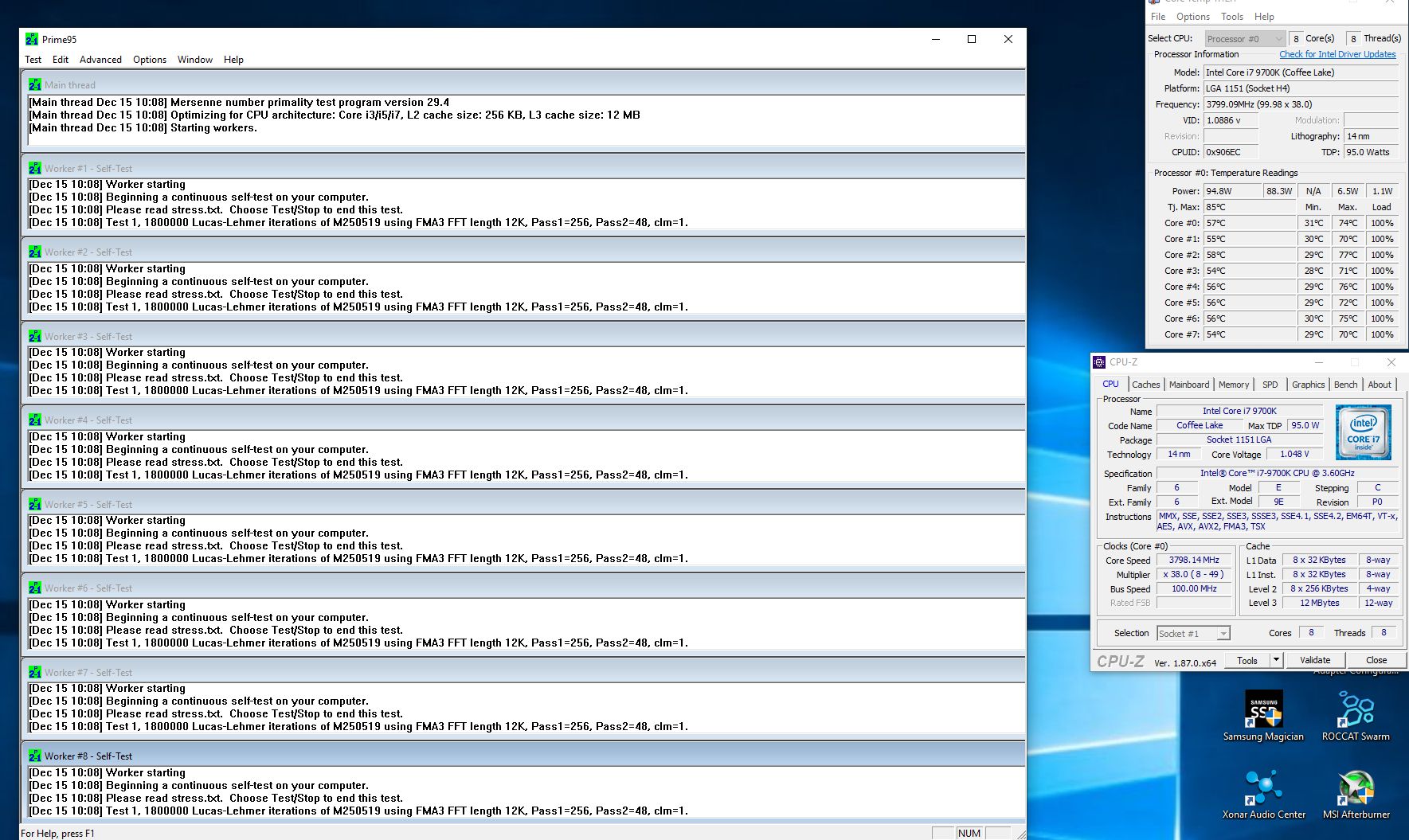The image size is (1409, 840).
Task: Maximize the Prime95 window
Action: point(972,39)
